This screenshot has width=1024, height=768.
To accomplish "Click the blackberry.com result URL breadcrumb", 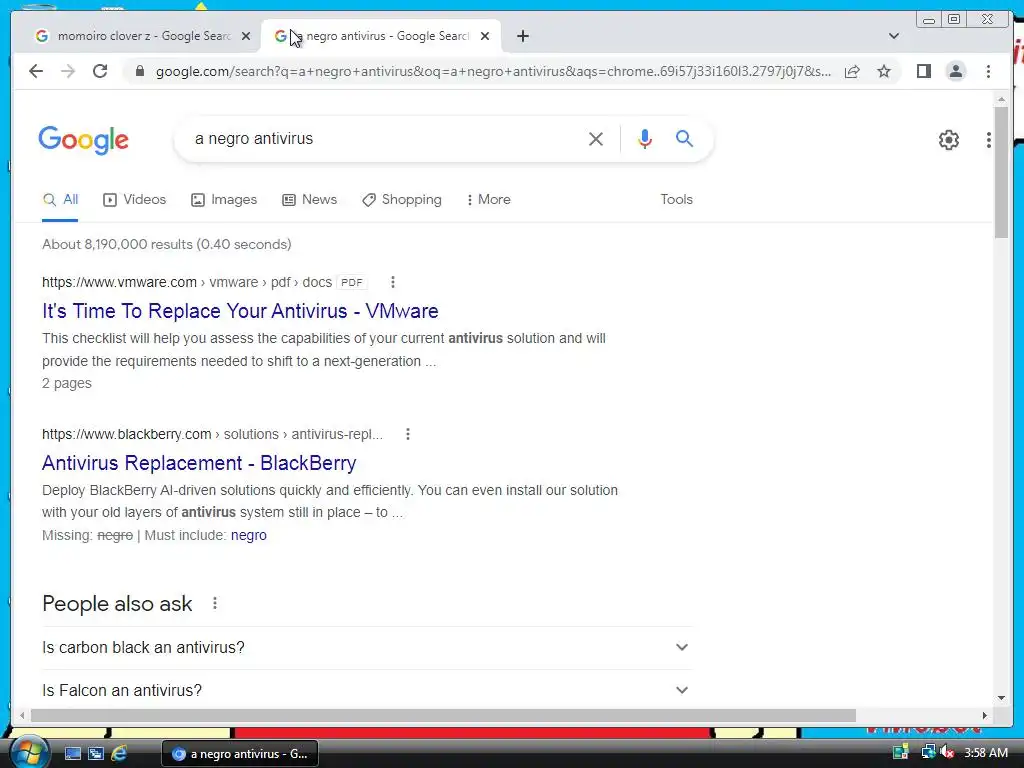I will [212, 434].
